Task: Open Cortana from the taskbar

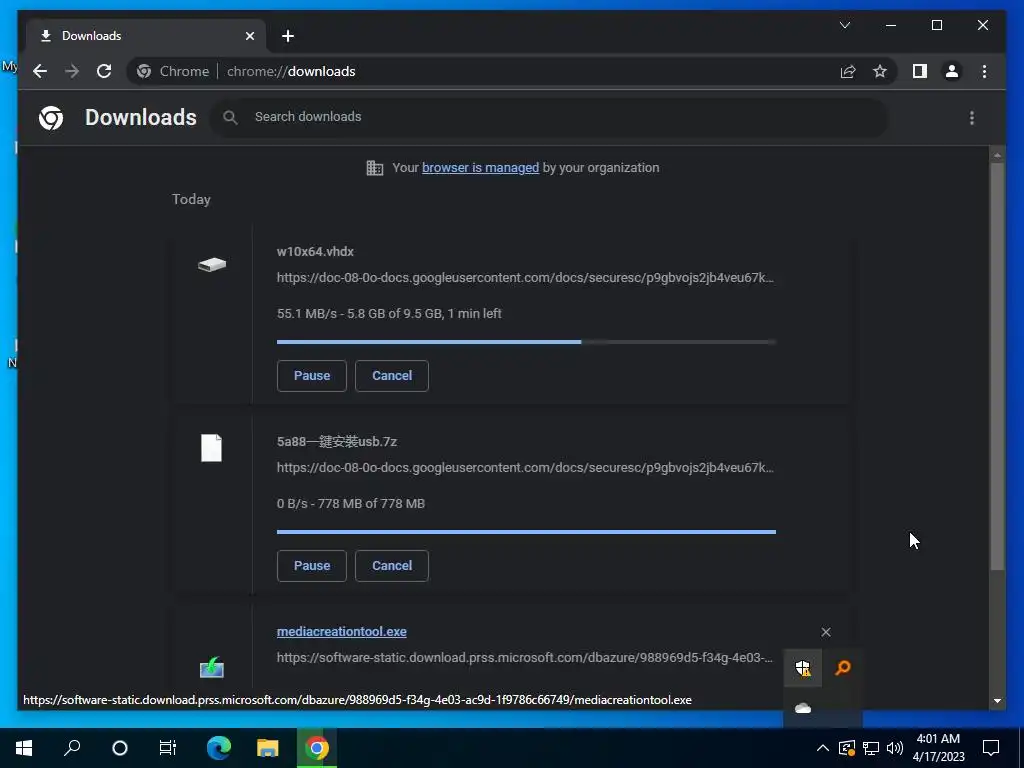Action: pyautogui.click(x=120, y=748)
